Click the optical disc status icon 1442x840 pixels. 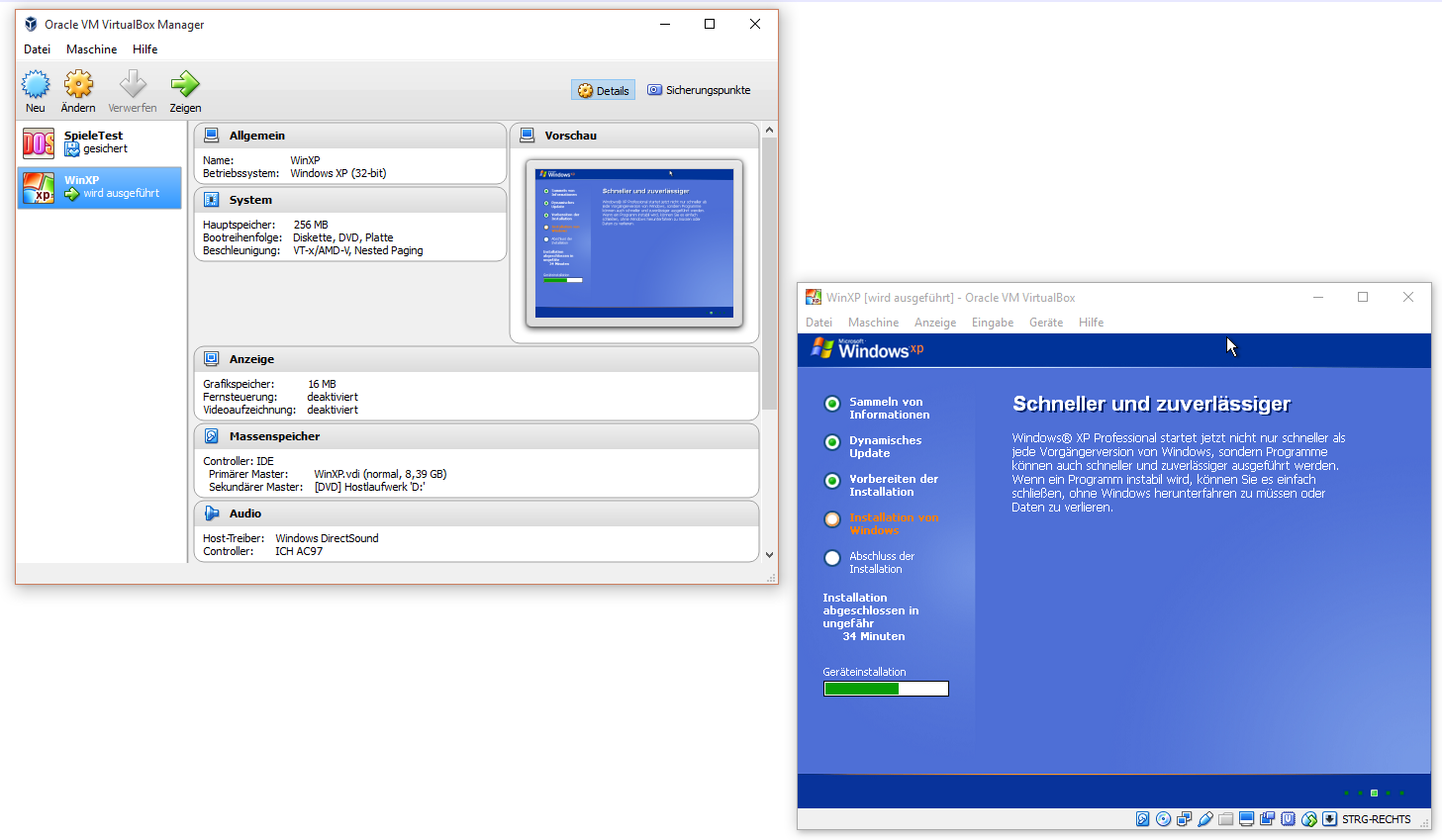[1163, 819]
